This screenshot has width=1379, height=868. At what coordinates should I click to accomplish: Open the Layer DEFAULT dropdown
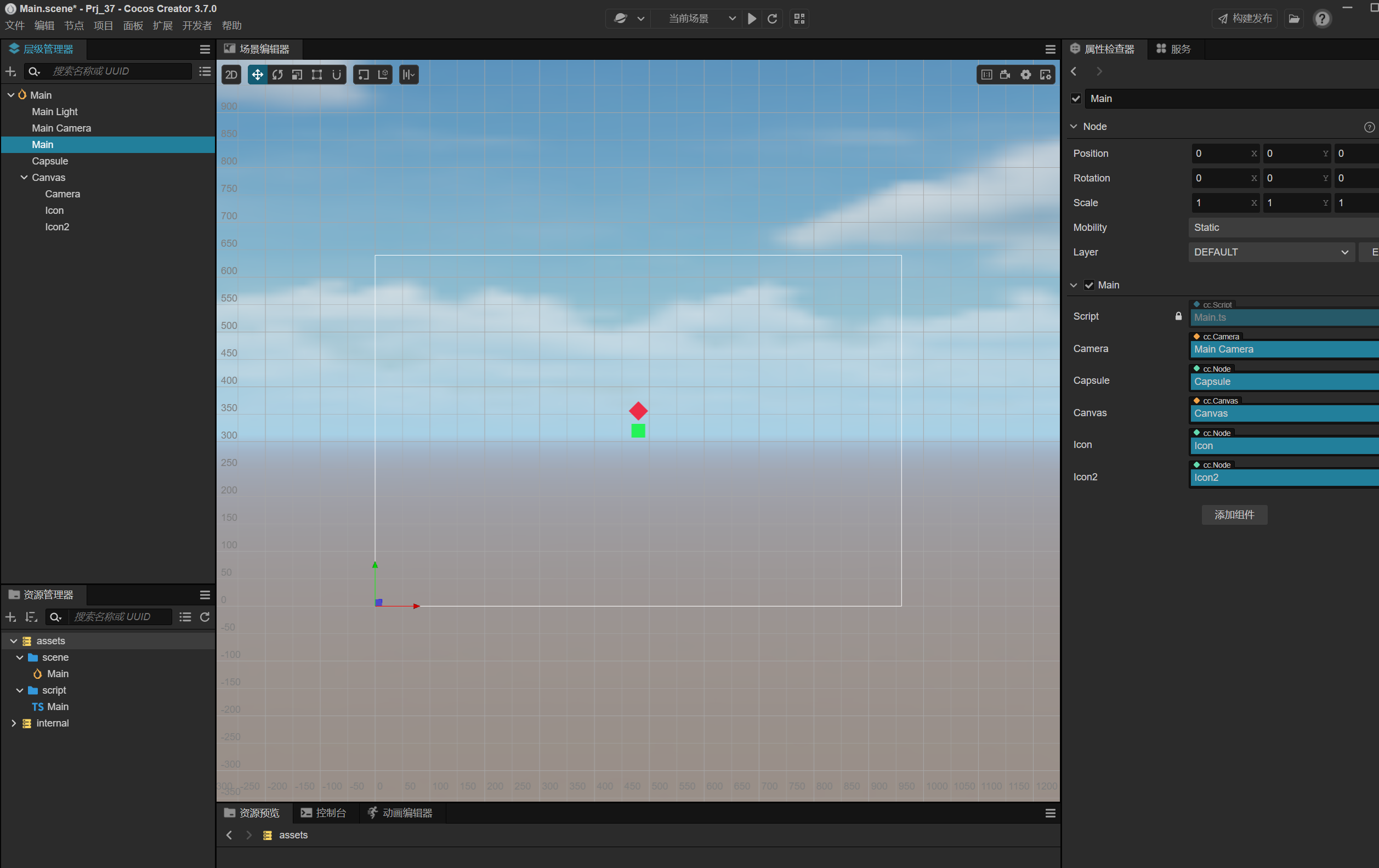[1271, 252]
